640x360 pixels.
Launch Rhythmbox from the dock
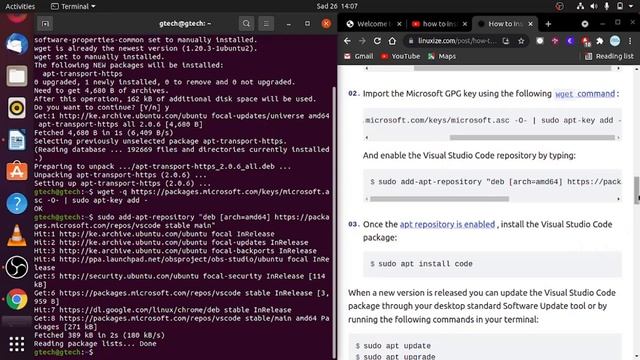(17, 108)
